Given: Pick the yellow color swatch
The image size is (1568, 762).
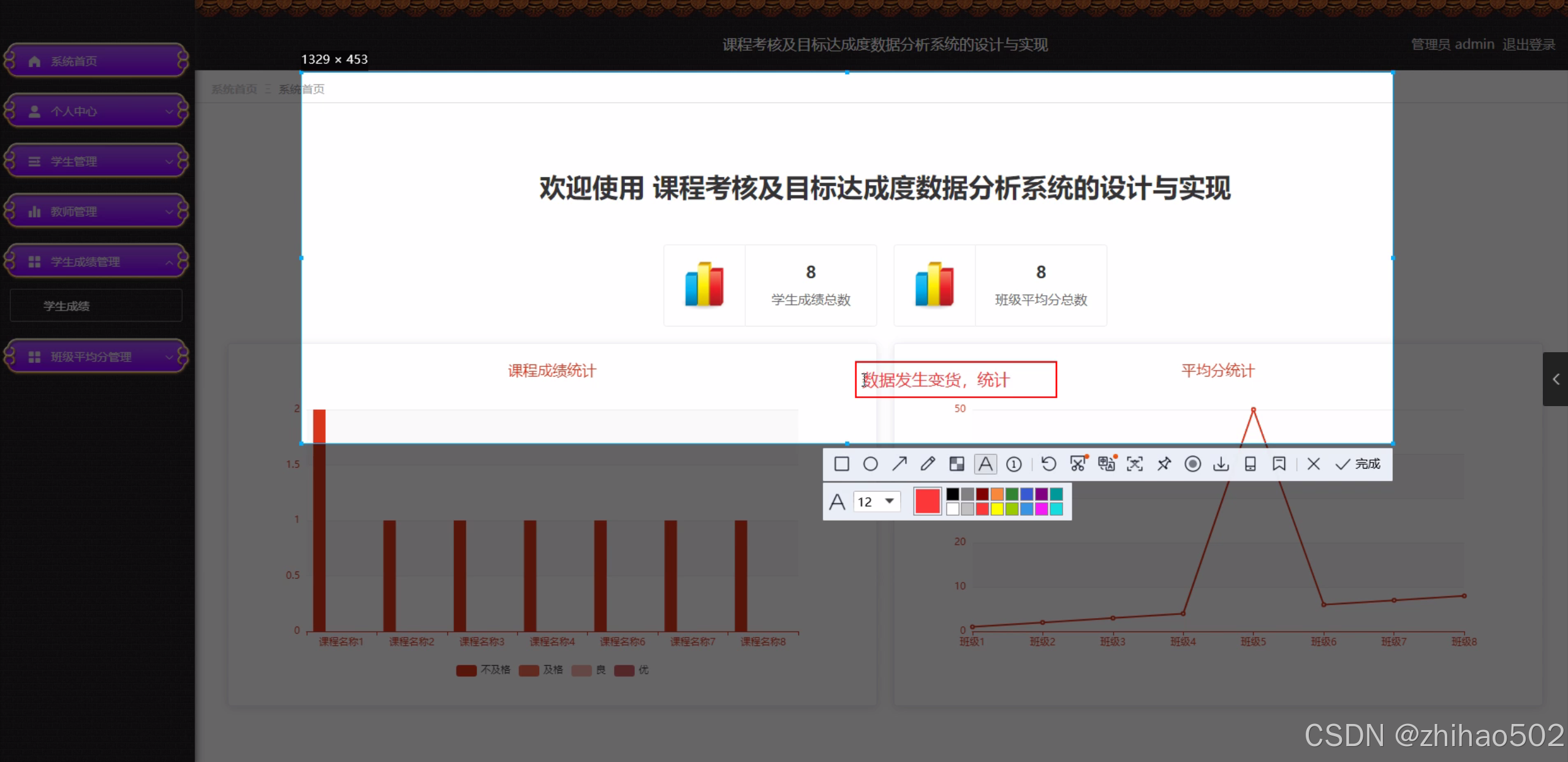Looking at the screenshot, I should point(997,509).
